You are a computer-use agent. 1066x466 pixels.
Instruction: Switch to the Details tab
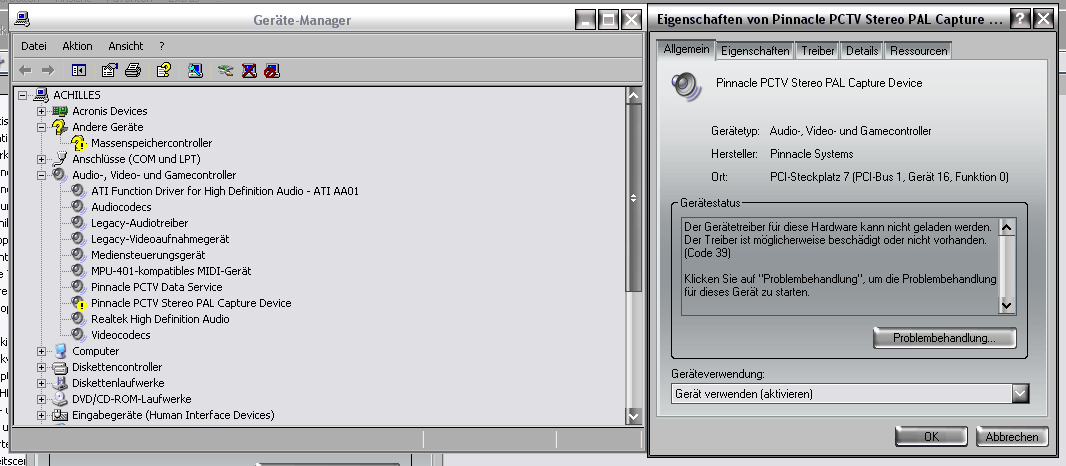862,51
